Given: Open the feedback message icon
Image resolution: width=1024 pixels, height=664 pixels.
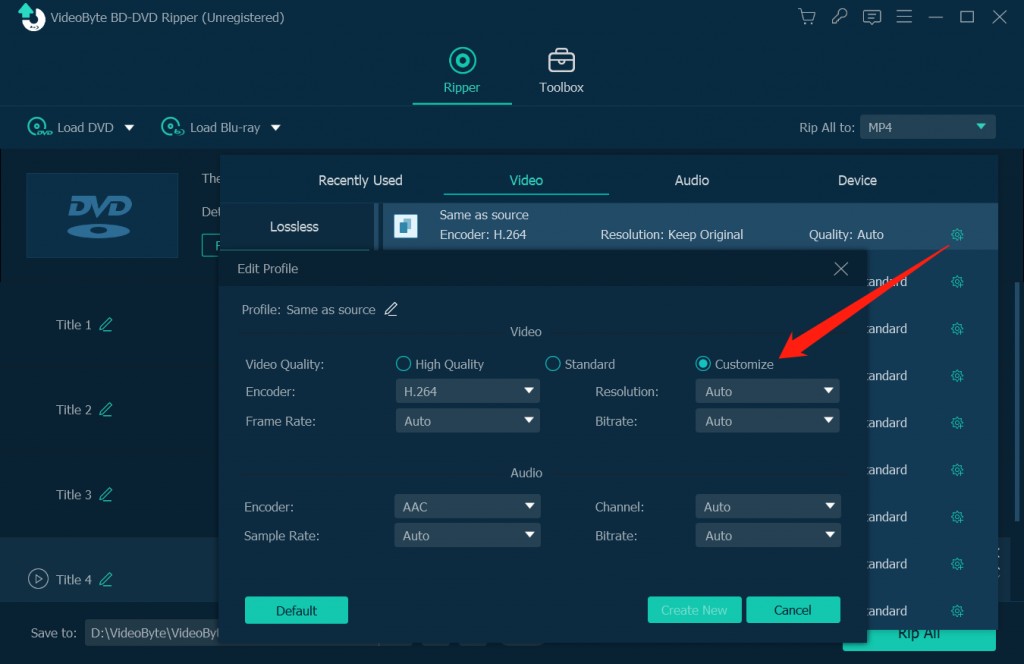Looking at the screenshot, I should click(872, 17).
